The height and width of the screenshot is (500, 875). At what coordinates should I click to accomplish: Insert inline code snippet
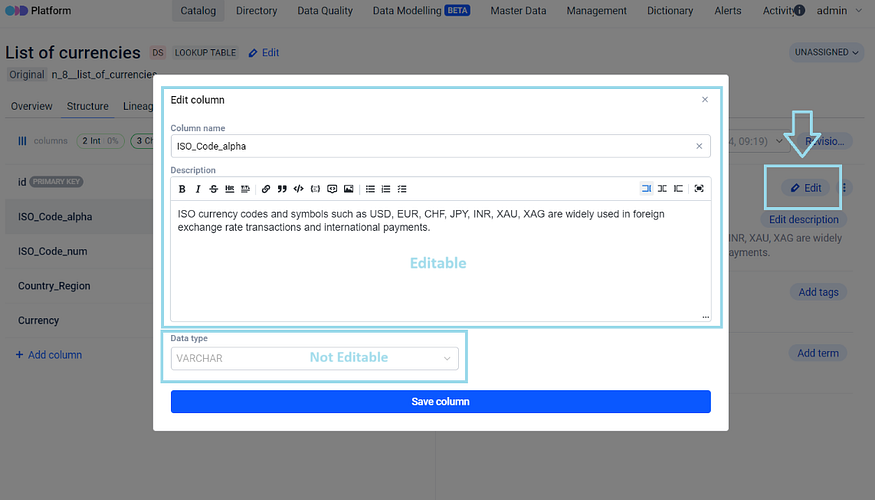pyautogui.click(x=298, y=188)
